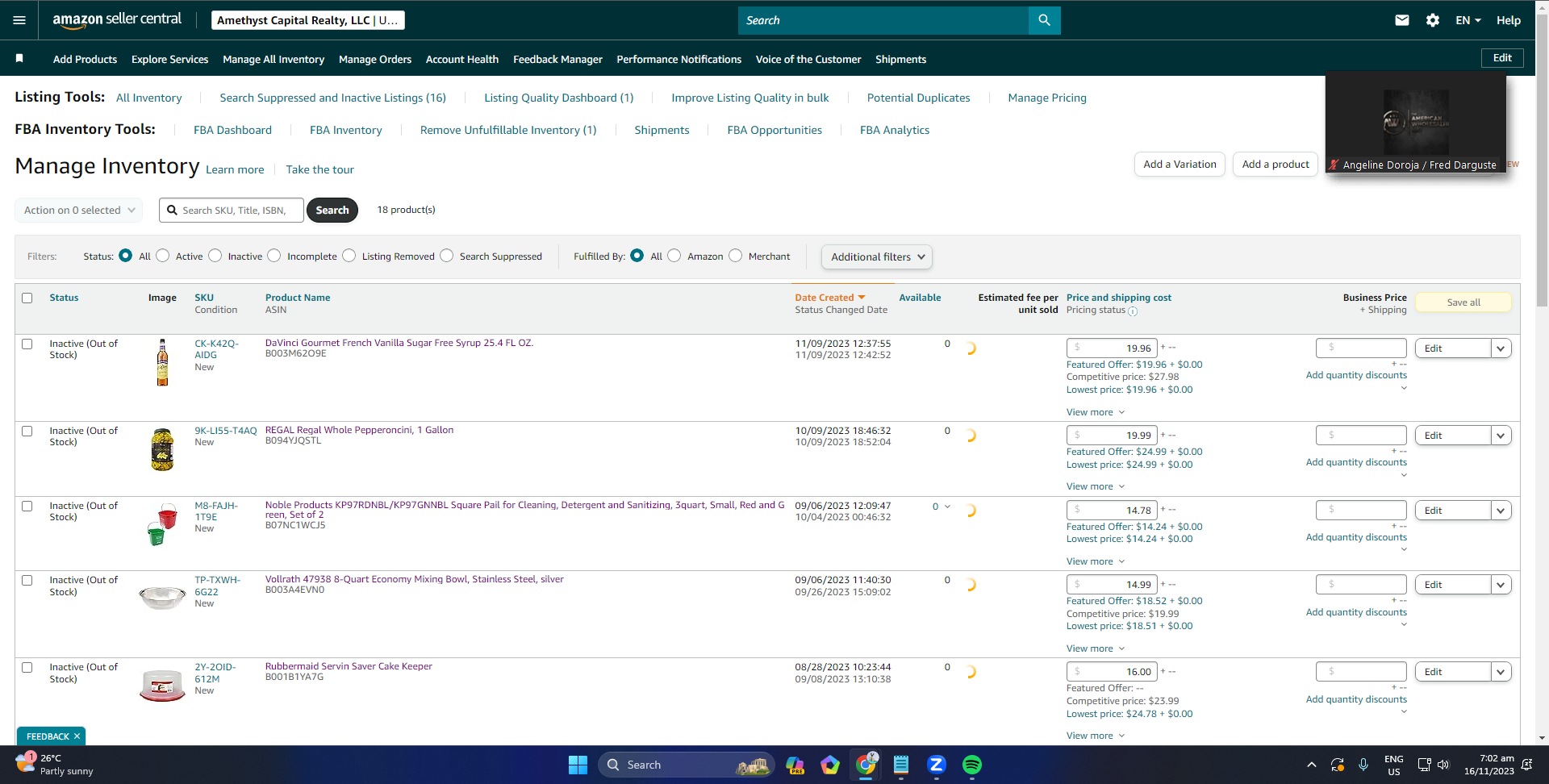This screenshot has height=784, width=1549.
Task: Click the pricing status info icon
Action: (1133, 311)
